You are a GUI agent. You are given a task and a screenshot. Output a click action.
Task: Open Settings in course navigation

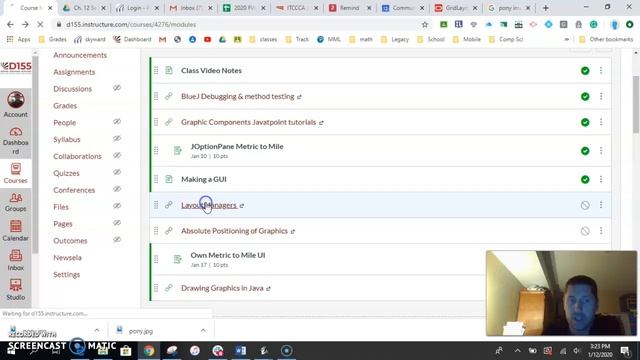click(67, 274)
